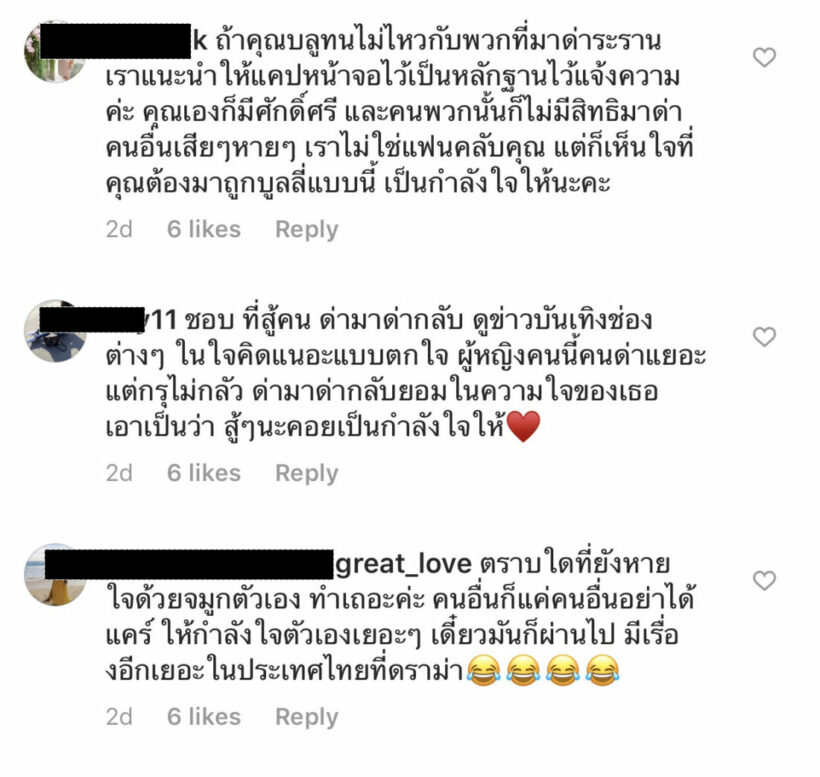Like the comment from username ending 11
820x777 pixels.
click(764, 337)
